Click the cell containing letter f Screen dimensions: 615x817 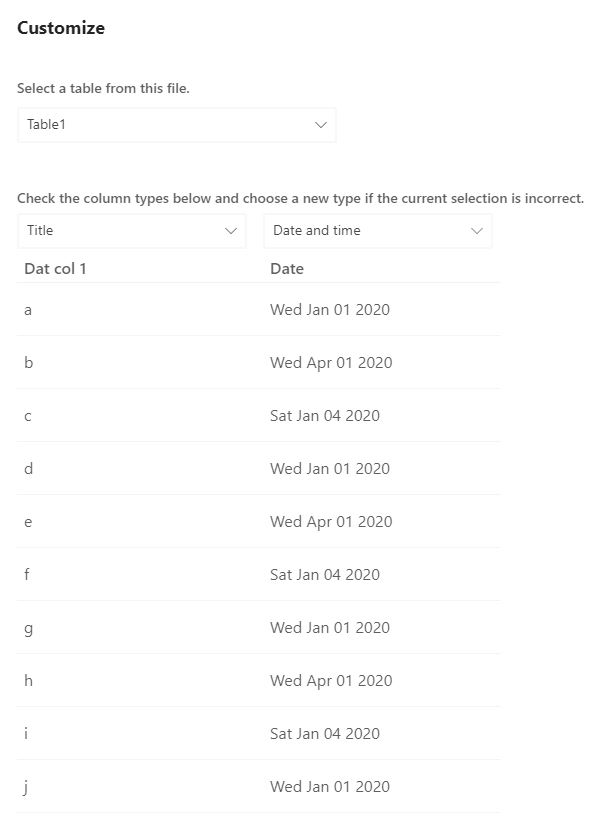(28, 575)
